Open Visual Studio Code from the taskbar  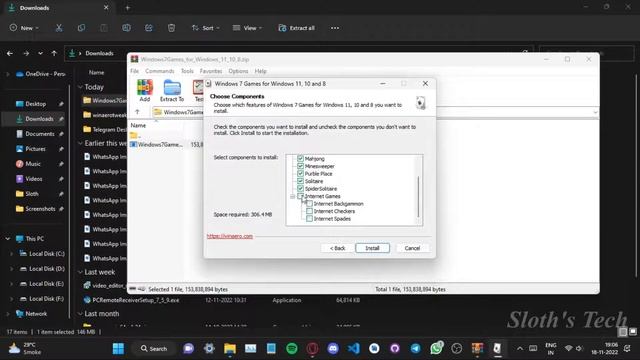(353, 348)
